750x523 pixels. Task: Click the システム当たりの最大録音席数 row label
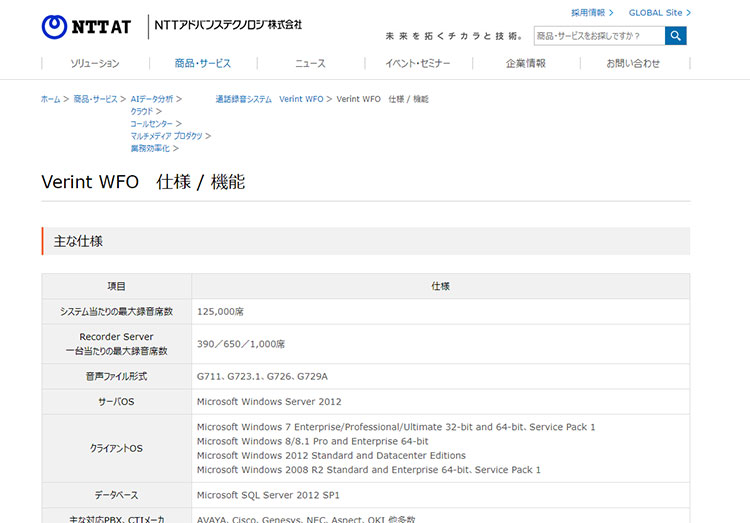116,312
